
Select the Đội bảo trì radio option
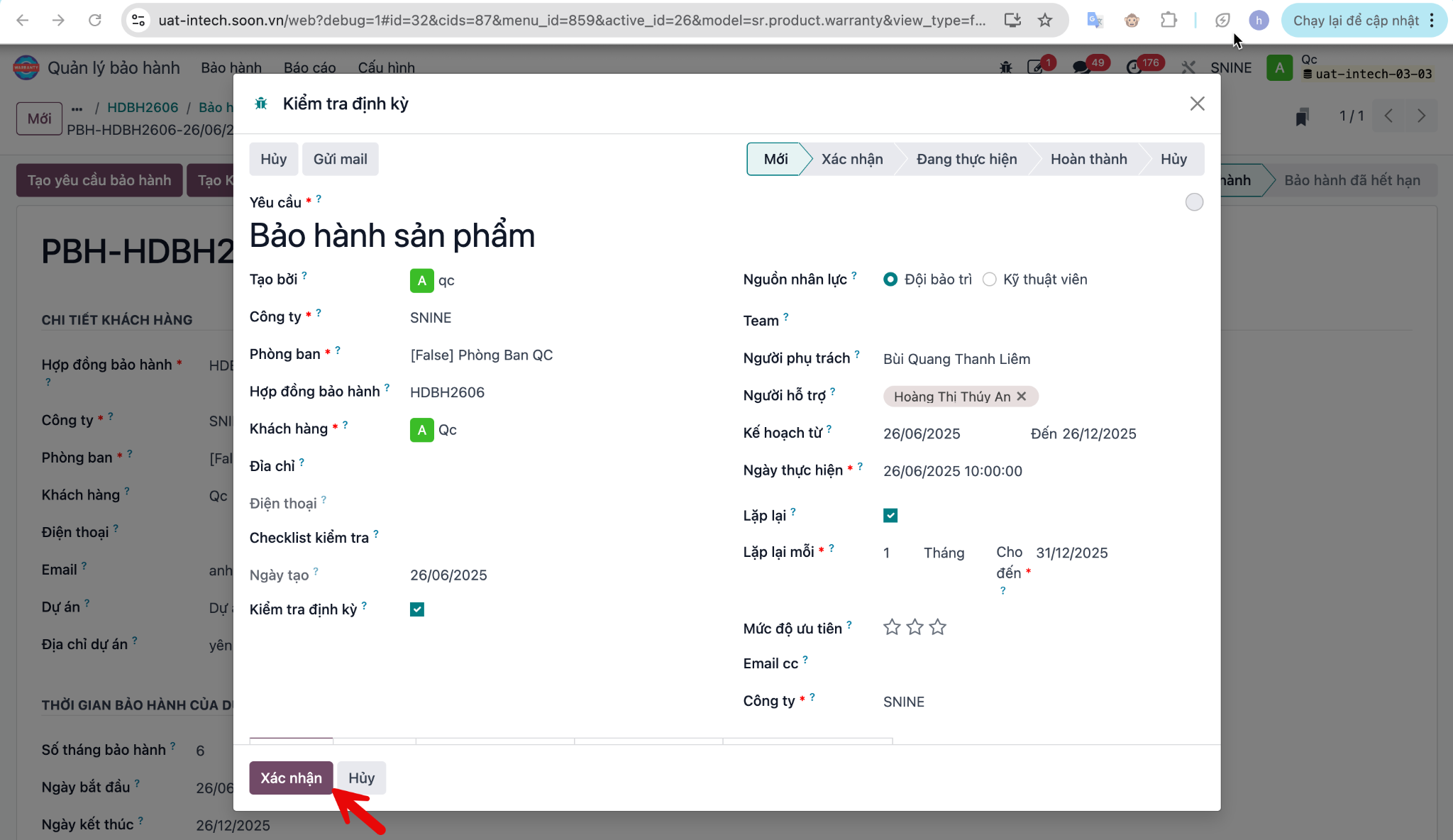pos(890,280)
